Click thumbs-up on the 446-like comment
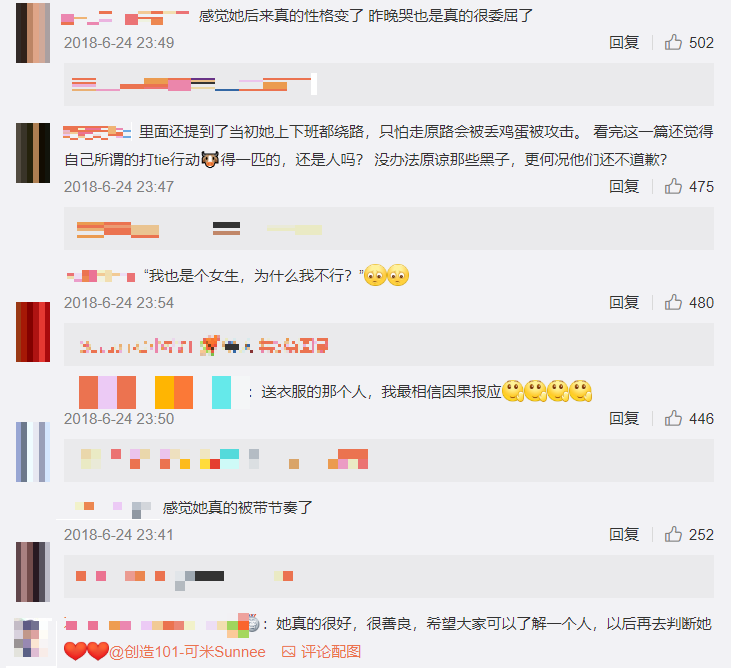This screenshot has height=668, width=731. tap(673, 418)
